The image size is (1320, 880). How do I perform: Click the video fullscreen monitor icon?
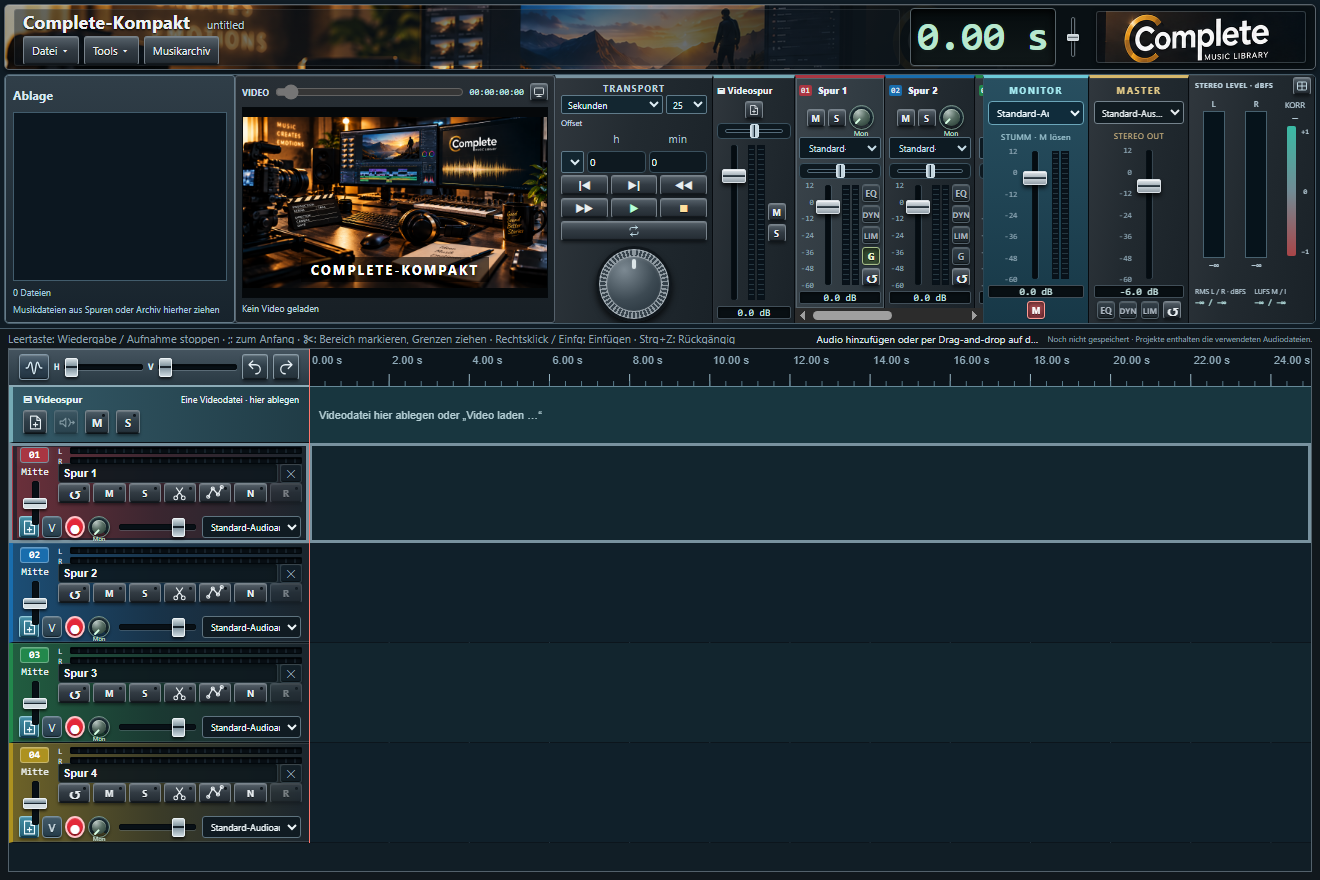[x=539, y=92]
